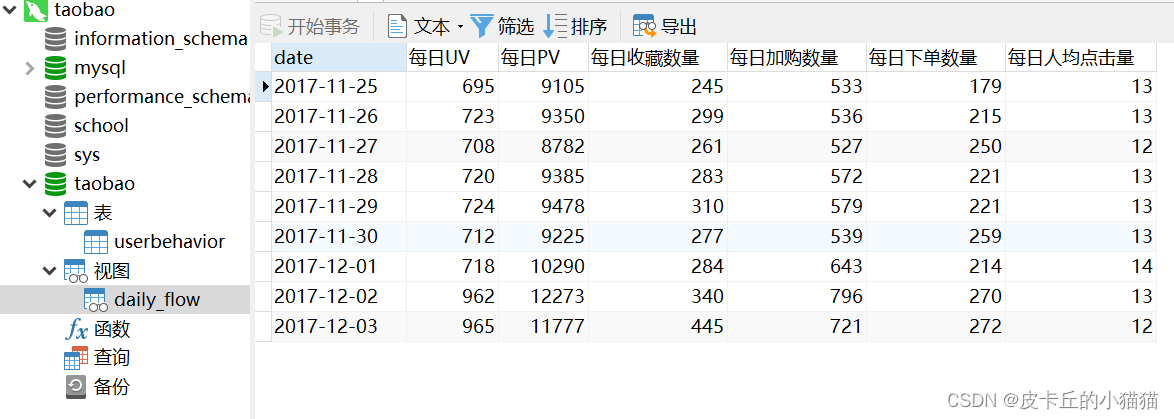Click the 筛选 filter button label
The image size is (1174, 419).
coord(516,28)
